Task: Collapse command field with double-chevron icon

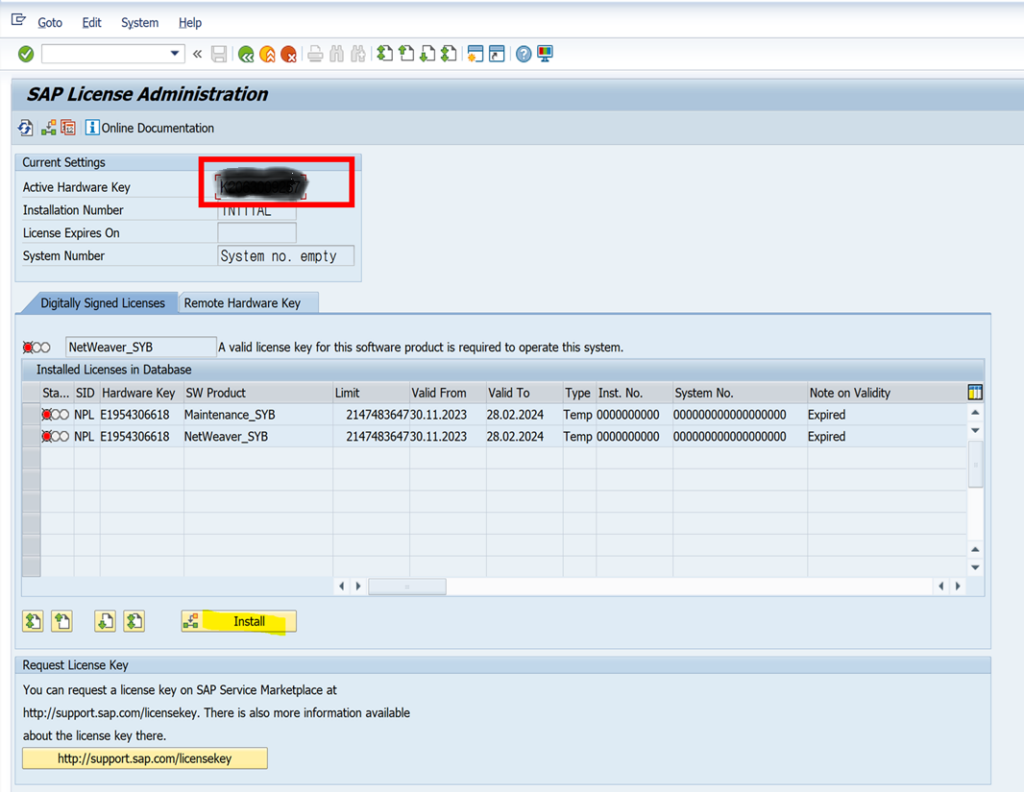Action: click(x=197, y=54)
